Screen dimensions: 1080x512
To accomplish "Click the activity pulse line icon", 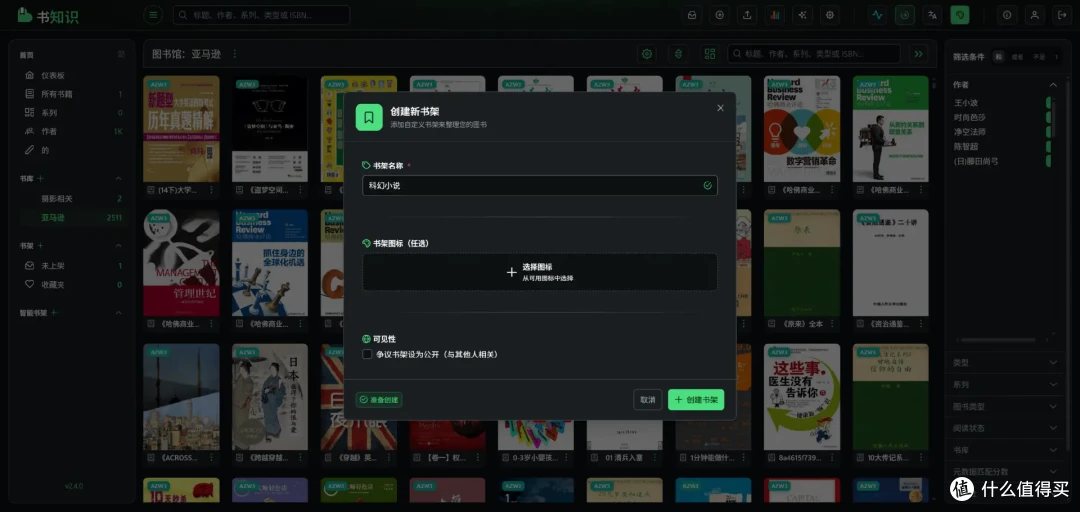I will click(877, 14).
